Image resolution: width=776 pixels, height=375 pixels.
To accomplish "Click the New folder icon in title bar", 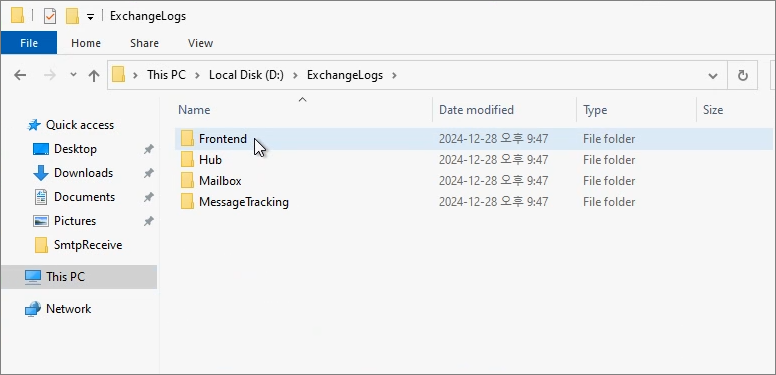I will (x=72, y=16).
